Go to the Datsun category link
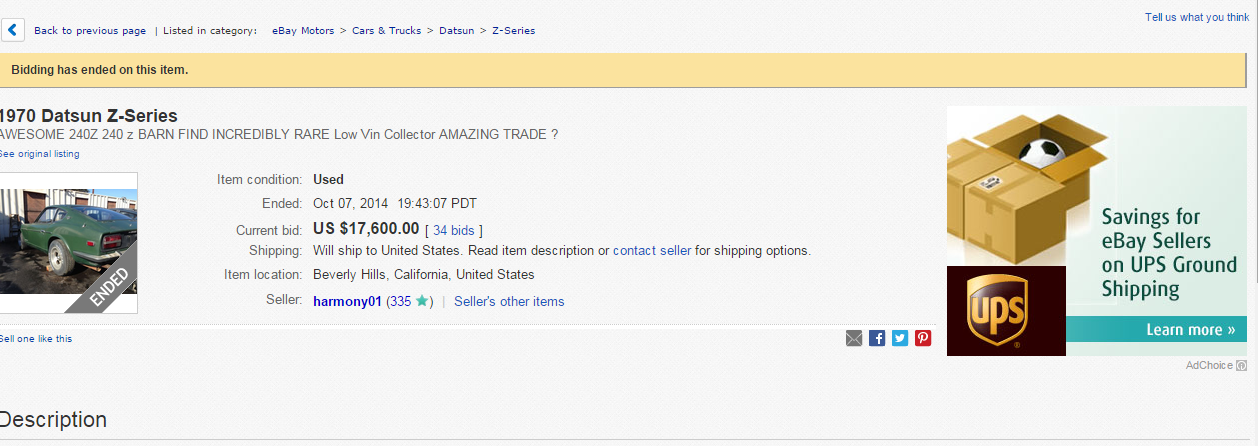The width and height of the screenshot is (1258, 446). click(x=456, y=31)
